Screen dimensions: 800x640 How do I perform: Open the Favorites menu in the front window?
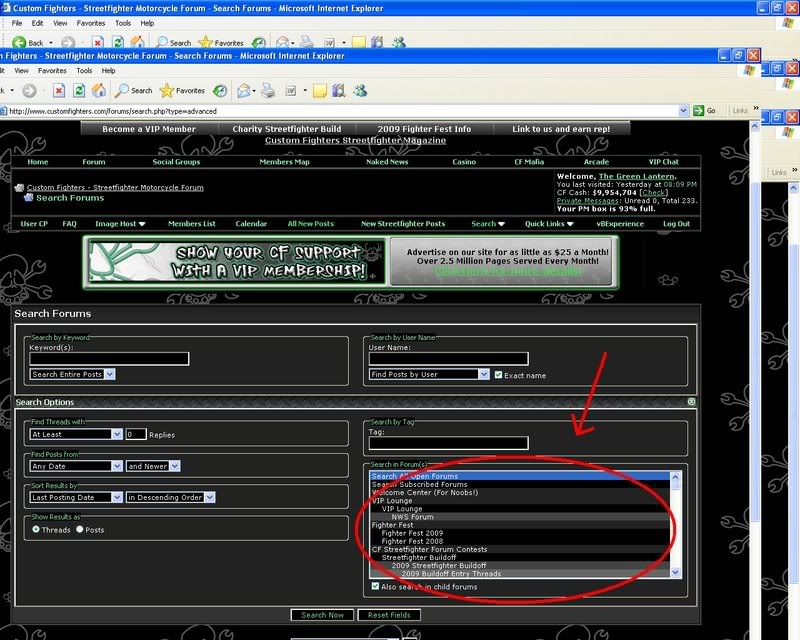coord(52,70)
